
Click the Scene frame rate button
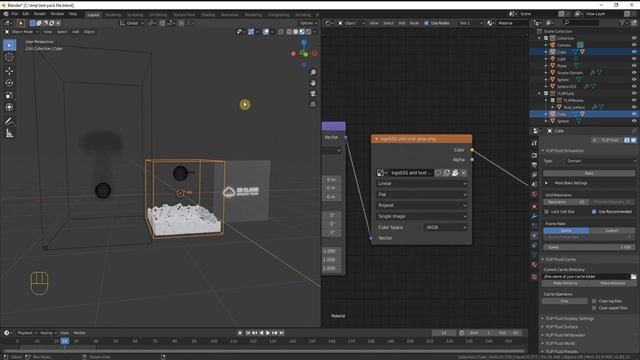566,231
